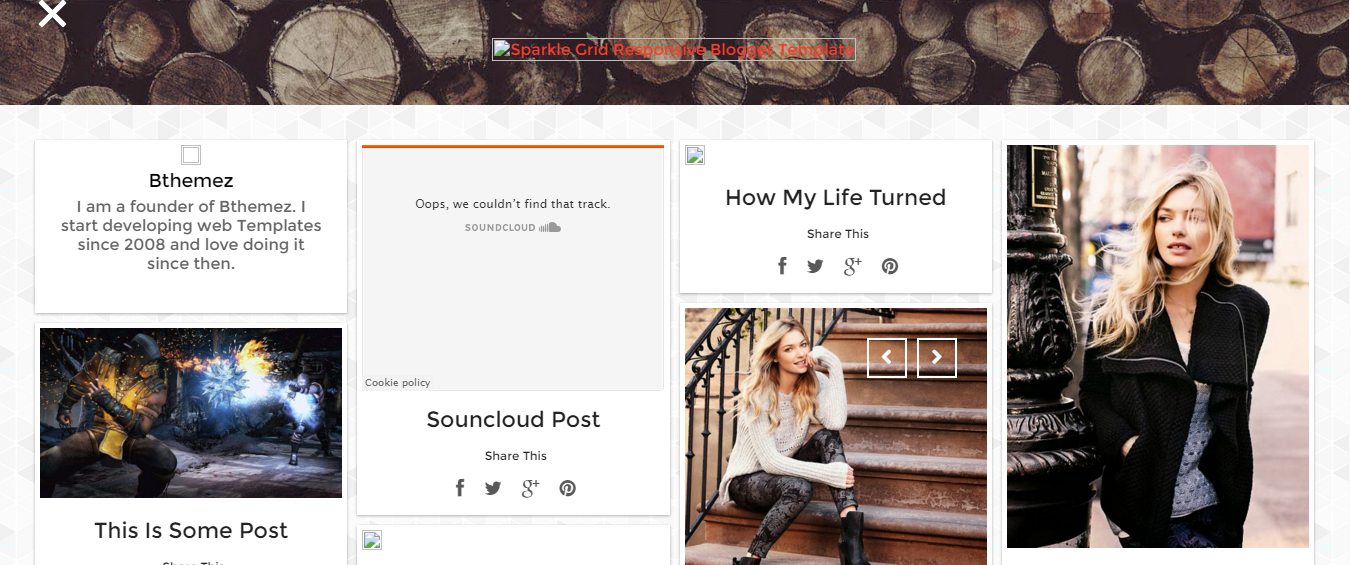Go to previous slide in image slider
The height and width of the screenshot is (565, 1350).
(x=887, y=358)
